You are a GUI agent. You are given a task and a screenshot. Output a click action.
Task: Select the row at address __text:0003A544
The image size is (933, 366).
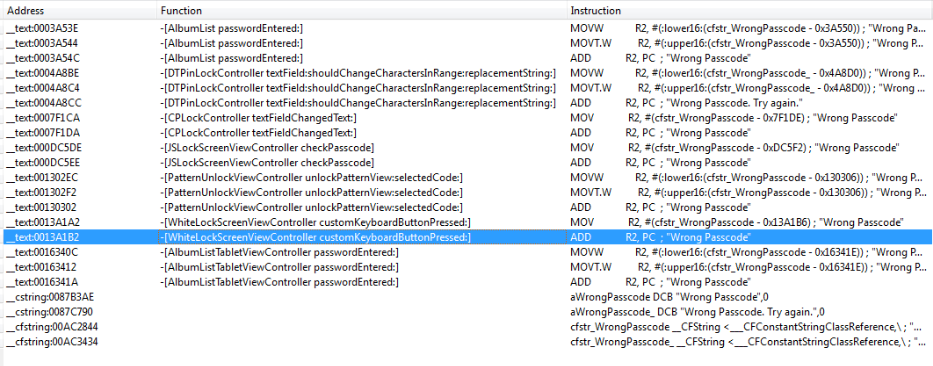click(x=466, y=43)
